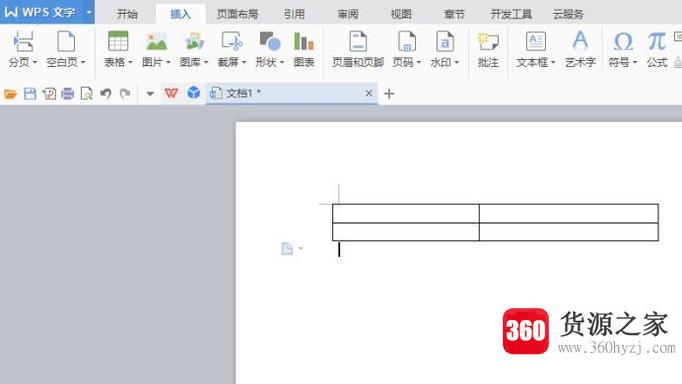Click the 符号 omega symbol icon
This screenshot has height=384, width=682.
point(623,43)
